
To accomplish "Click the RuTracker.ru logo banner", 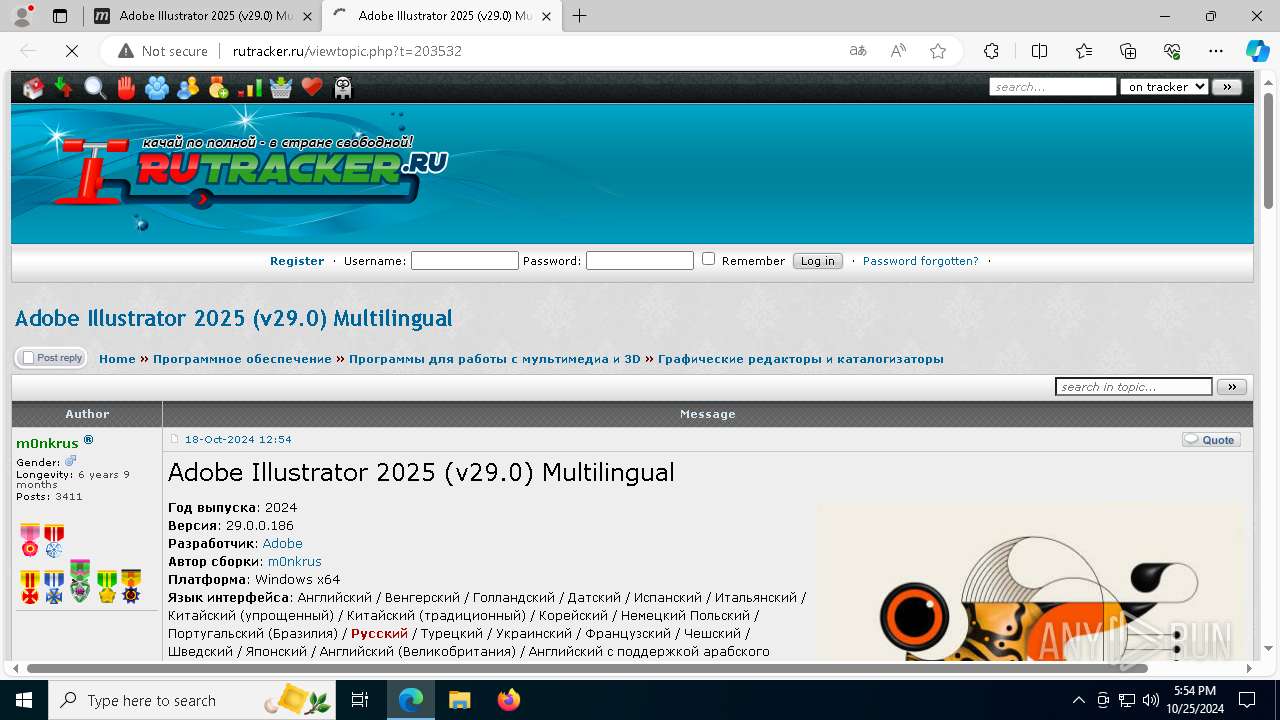I will click(x=250, y=170).
